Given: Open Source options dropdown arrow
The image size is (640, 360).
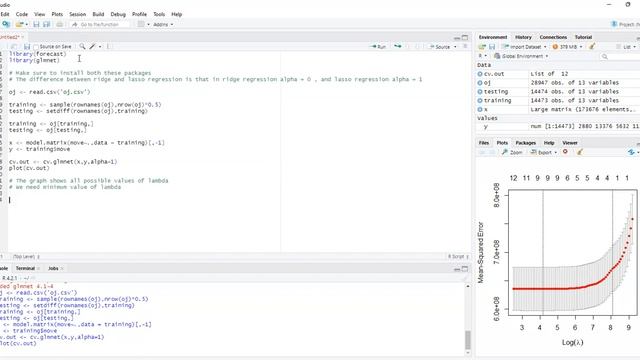Looking at the screenshot, I should click(456, 47).
